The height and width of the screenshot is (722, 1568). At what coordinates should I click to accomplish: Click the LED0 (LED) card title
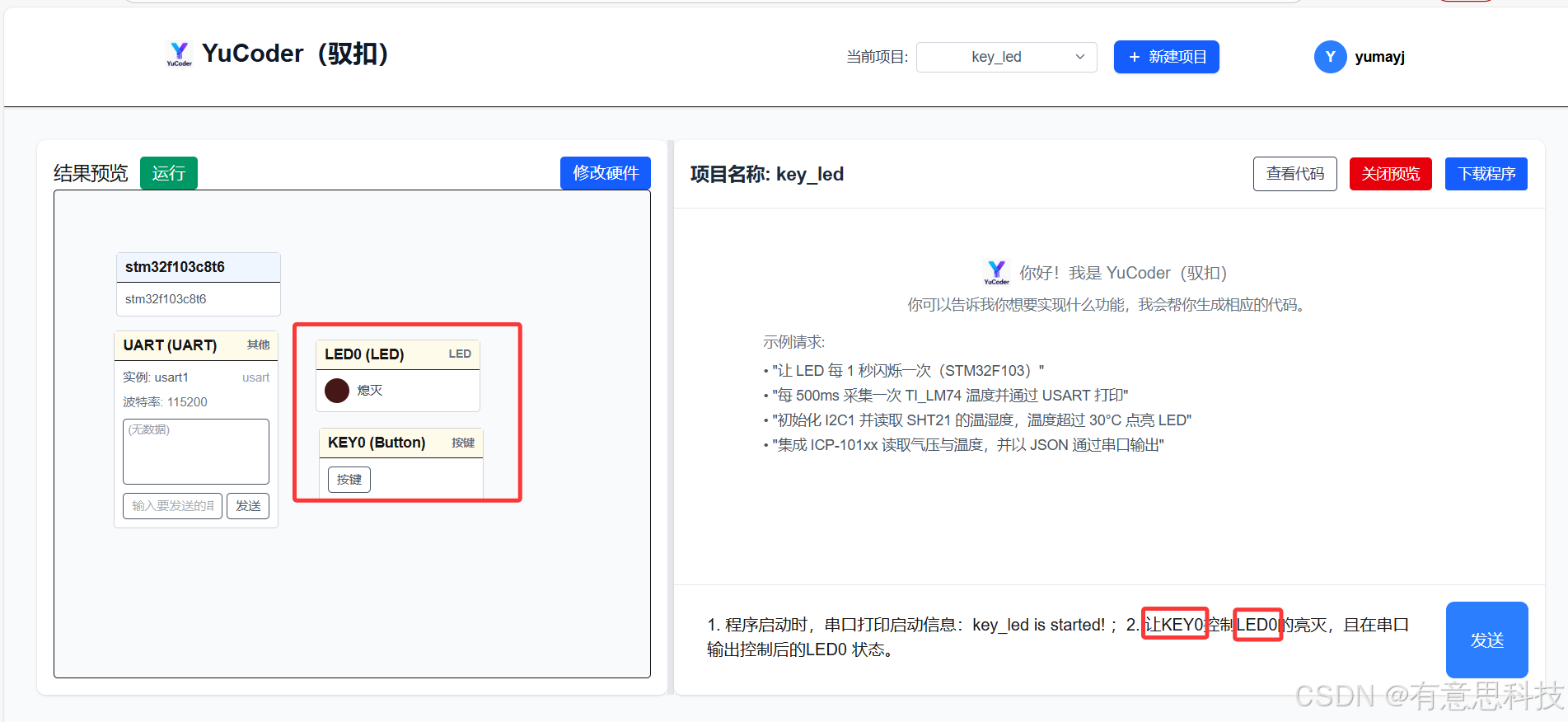coord(364,354)
